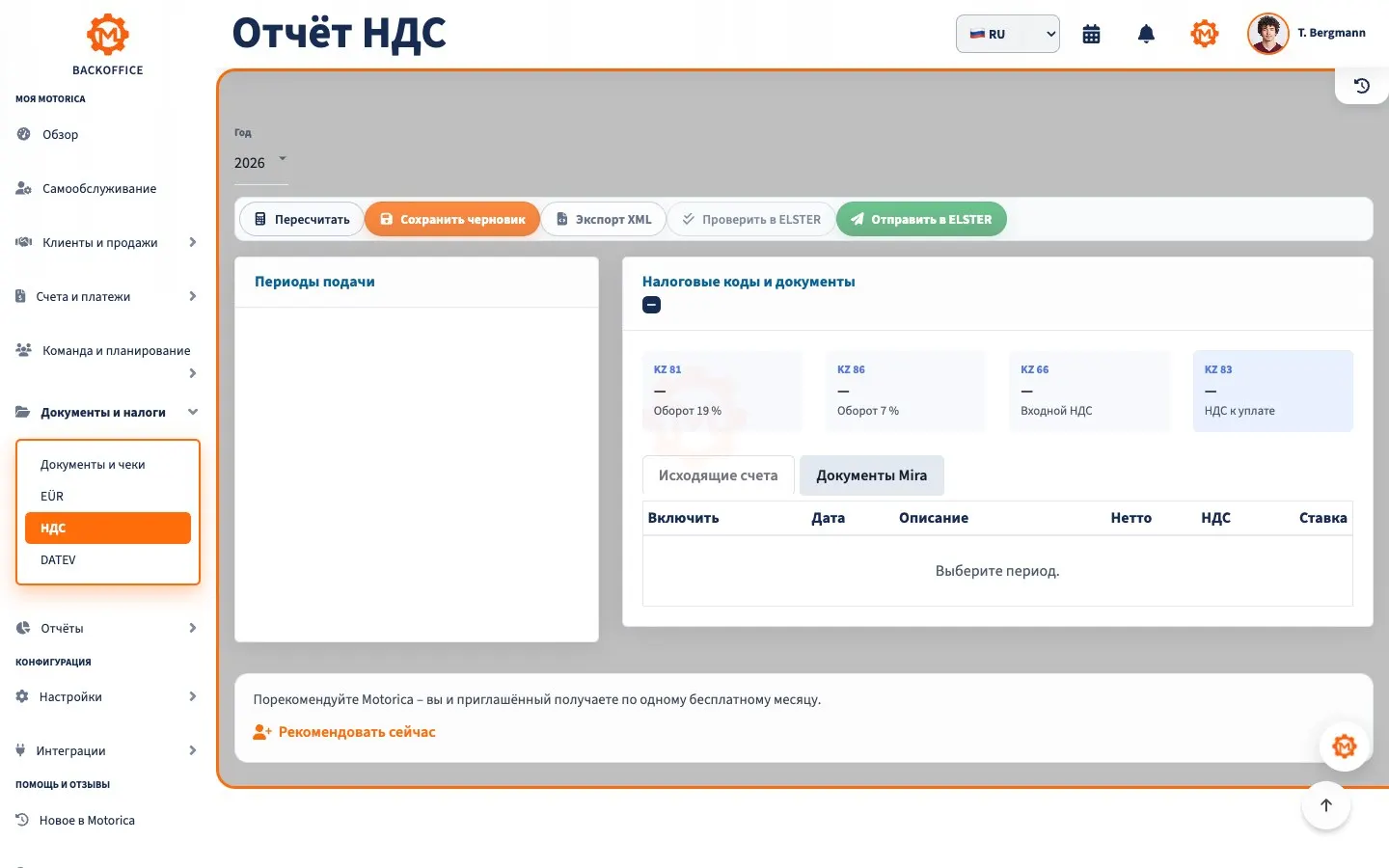The height and width of the screenshot is (868, 1389).
Task: Collapse Документы и налоги section chevron
Action: click(x=193, y=412)
